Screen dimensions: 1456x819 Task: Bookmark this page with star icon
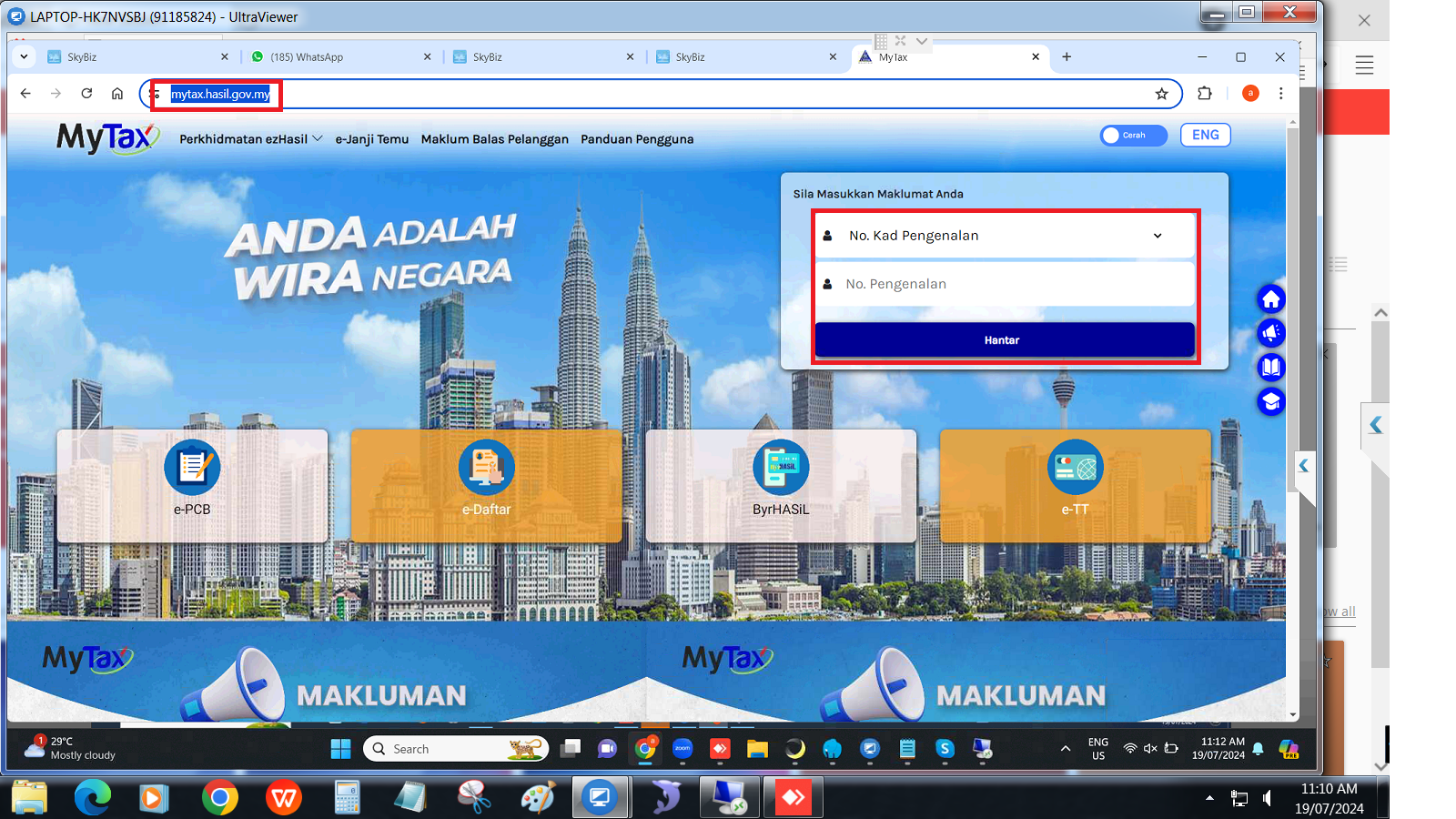[x=1161, y=94]
